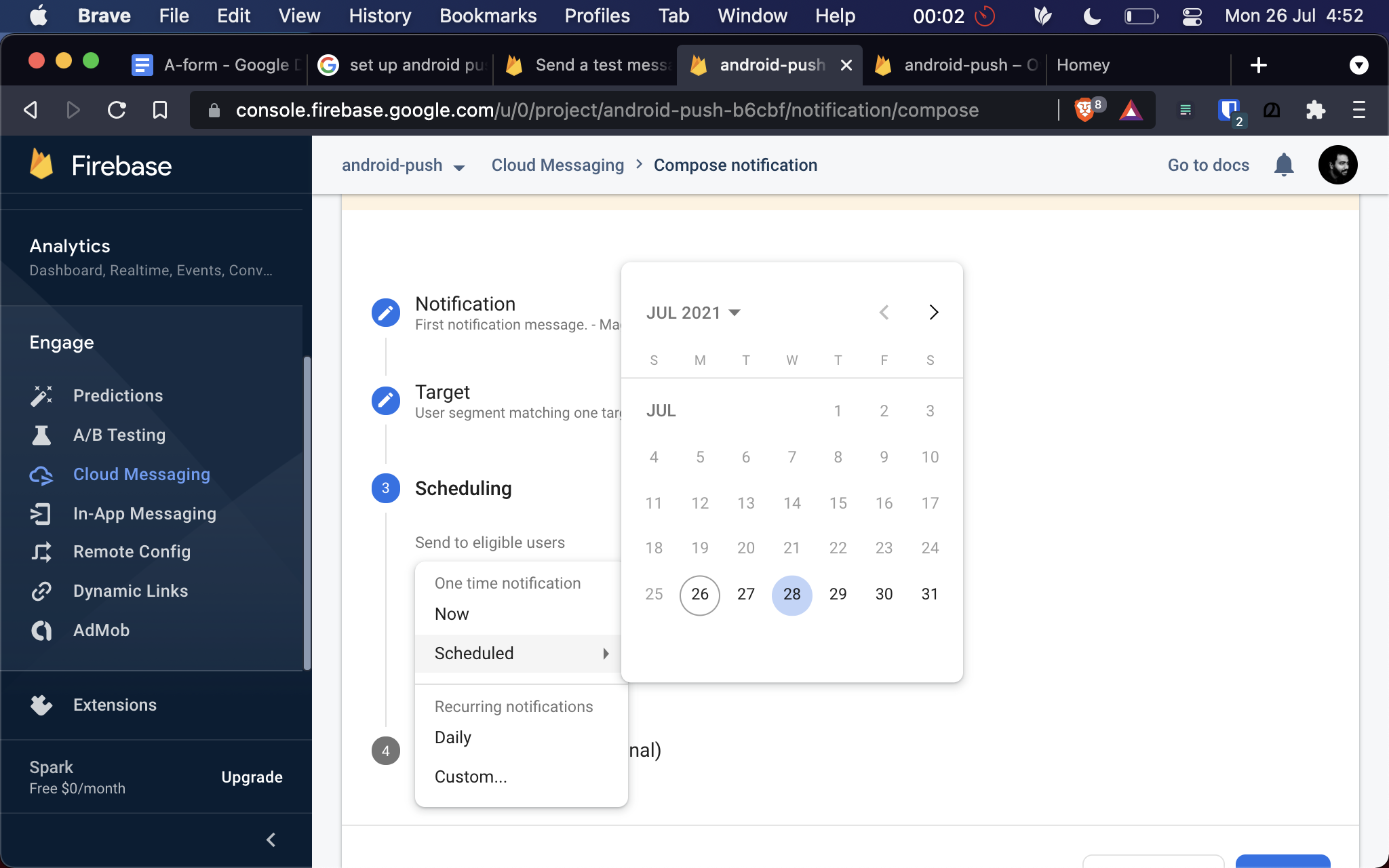Image resolution: width=1389 pixels, height=868 pixels.
Task: Click the In-App Messaging sidebar icon
Action: tap(39, 513)
